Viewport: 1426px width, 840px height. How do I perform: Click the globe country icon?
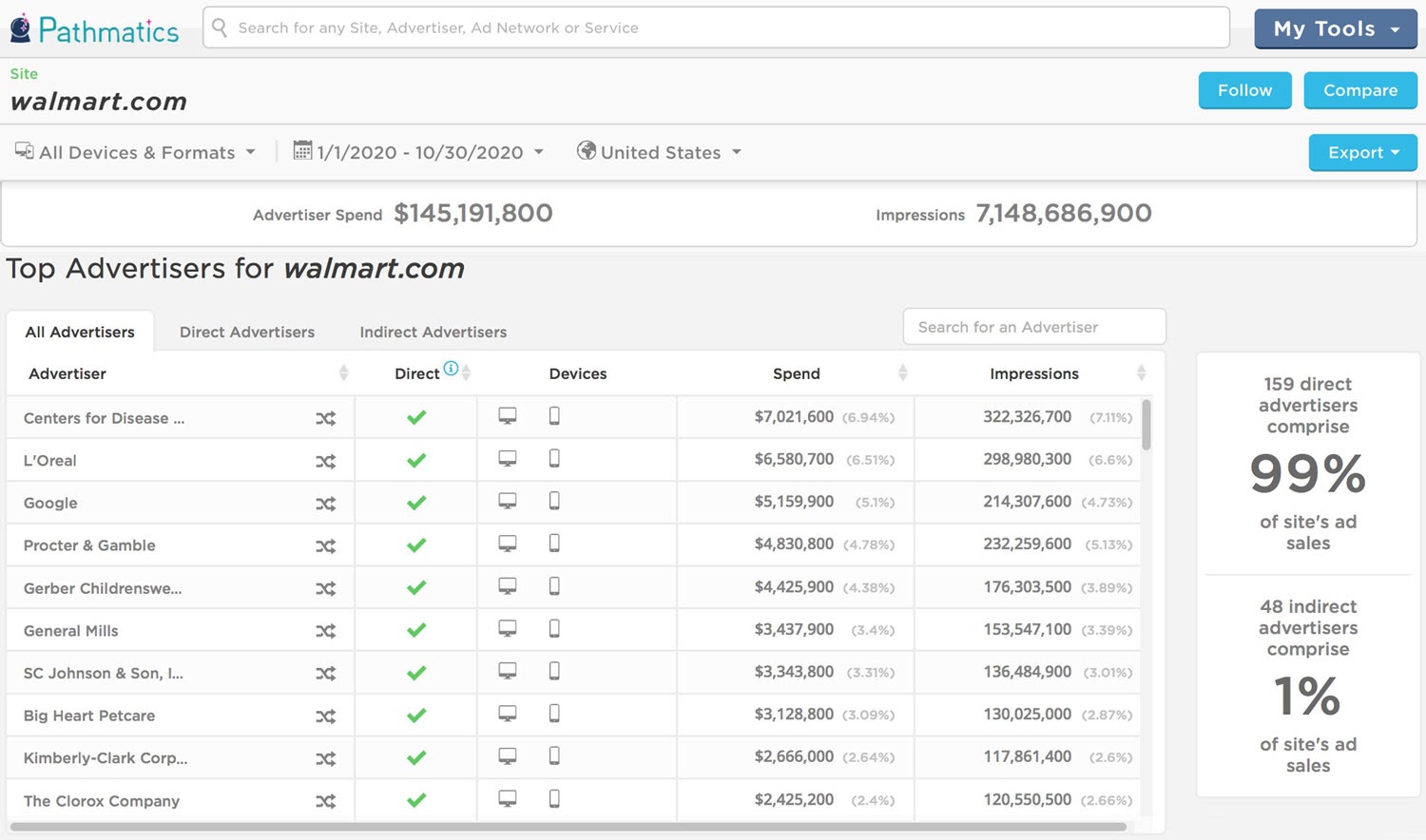(587, 150)
